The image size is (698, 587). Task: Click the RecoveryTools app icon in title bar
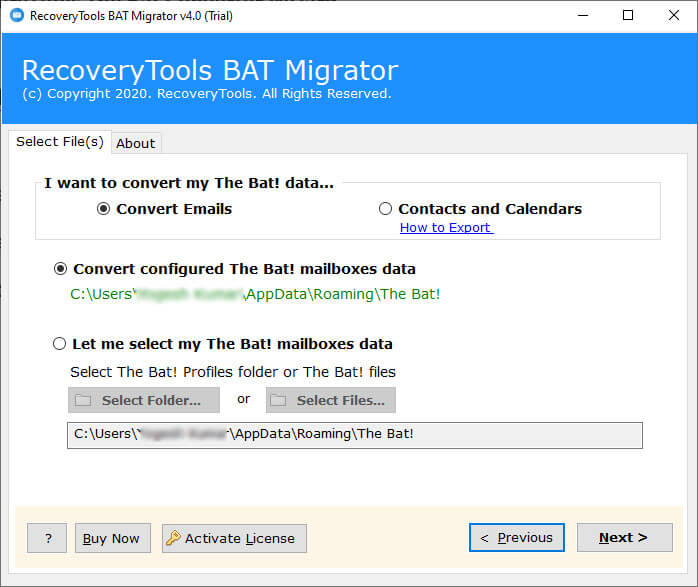point(17,15)
